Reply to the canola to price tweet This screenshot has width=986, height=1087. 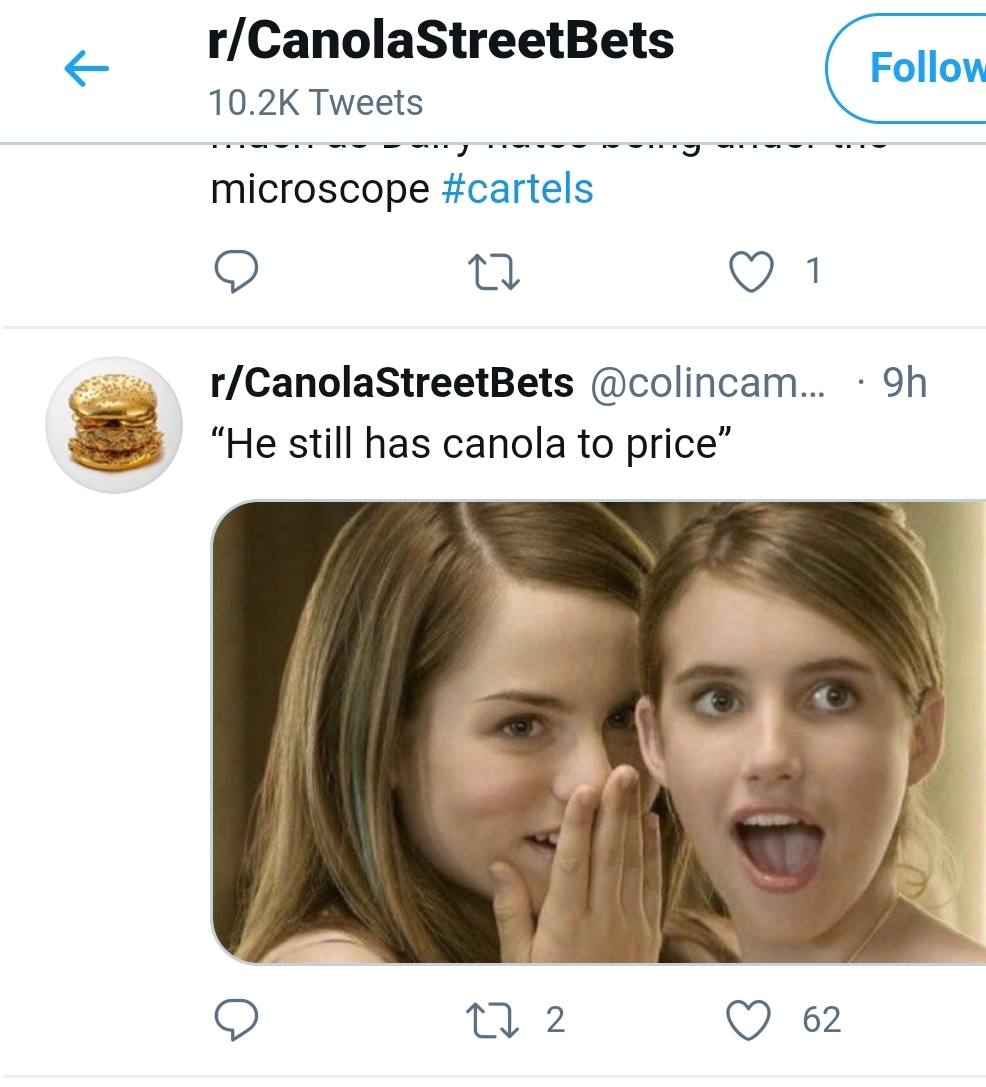point(236,1020)
